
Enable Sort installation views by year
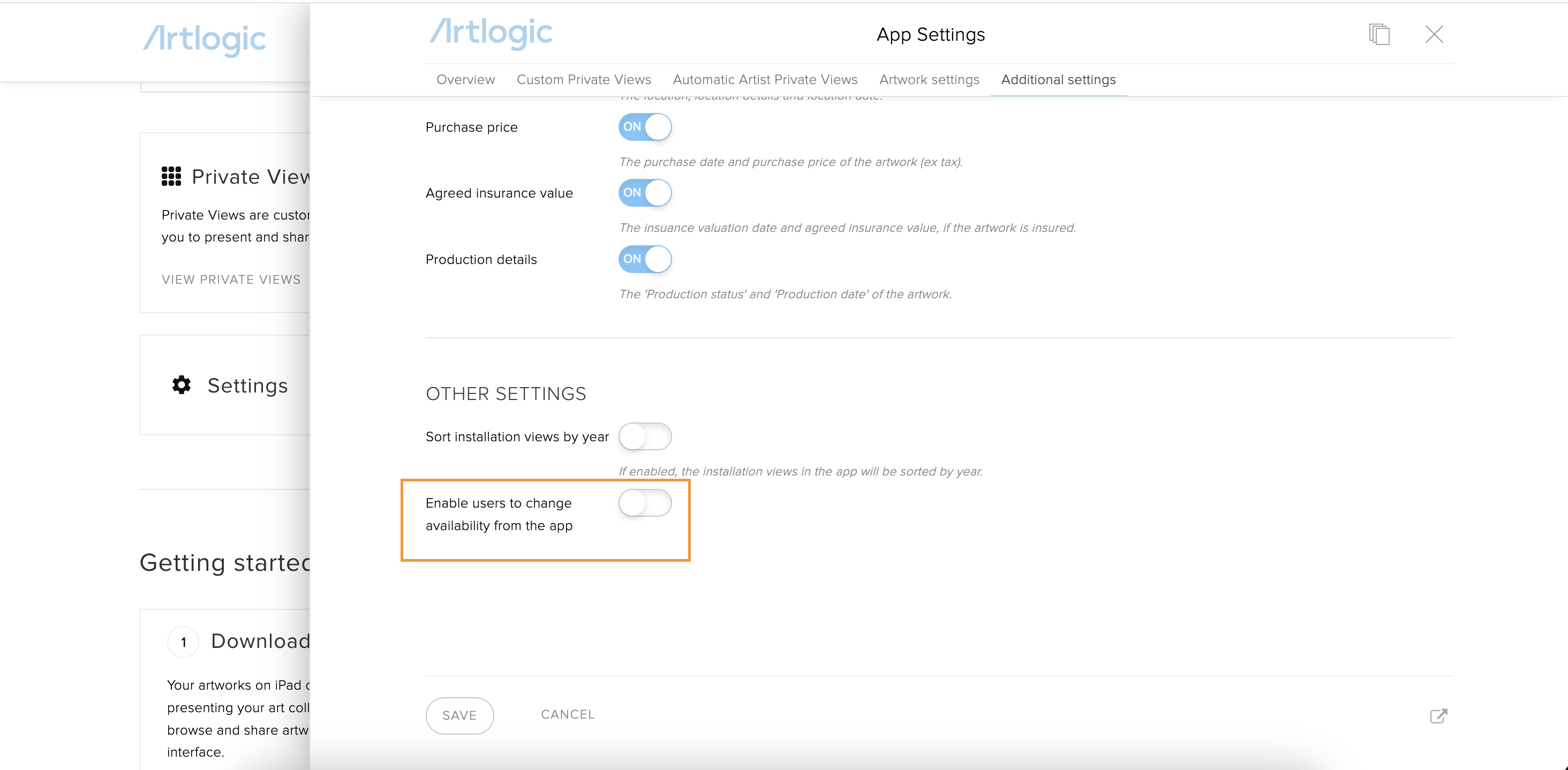tap(645, 436)
